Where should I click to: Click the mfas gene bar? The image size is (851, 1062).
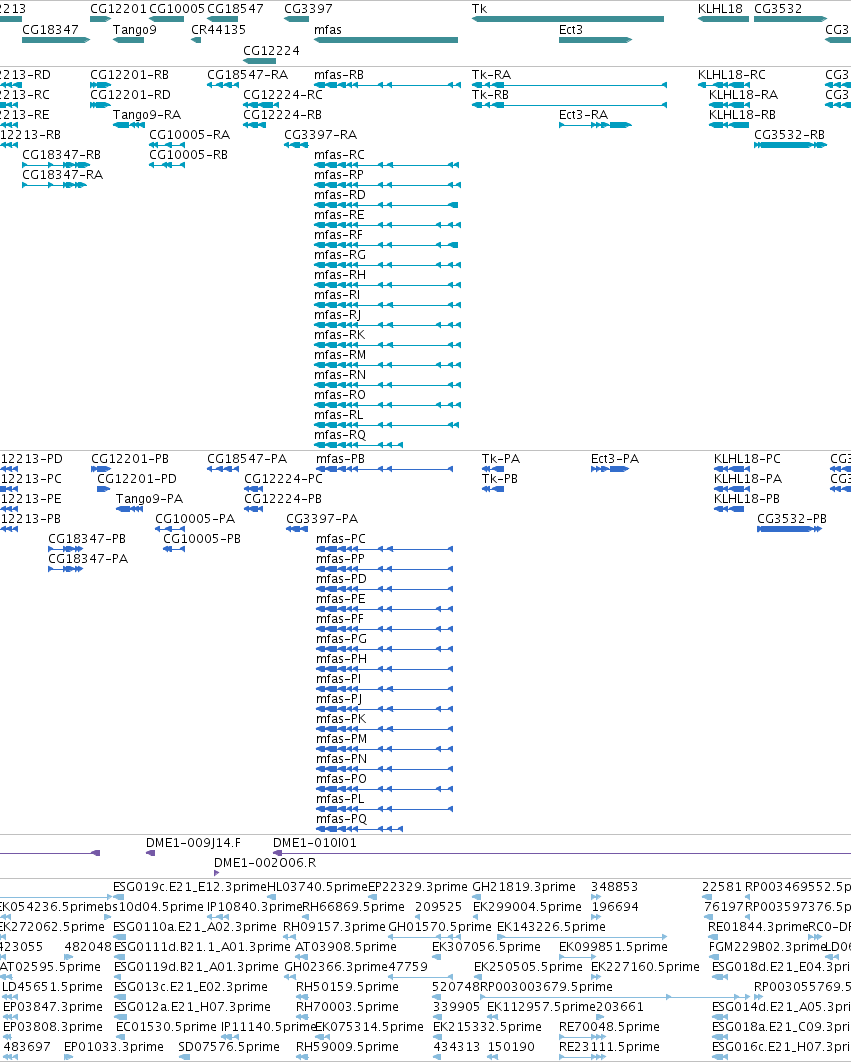click(x=386, y=40)
